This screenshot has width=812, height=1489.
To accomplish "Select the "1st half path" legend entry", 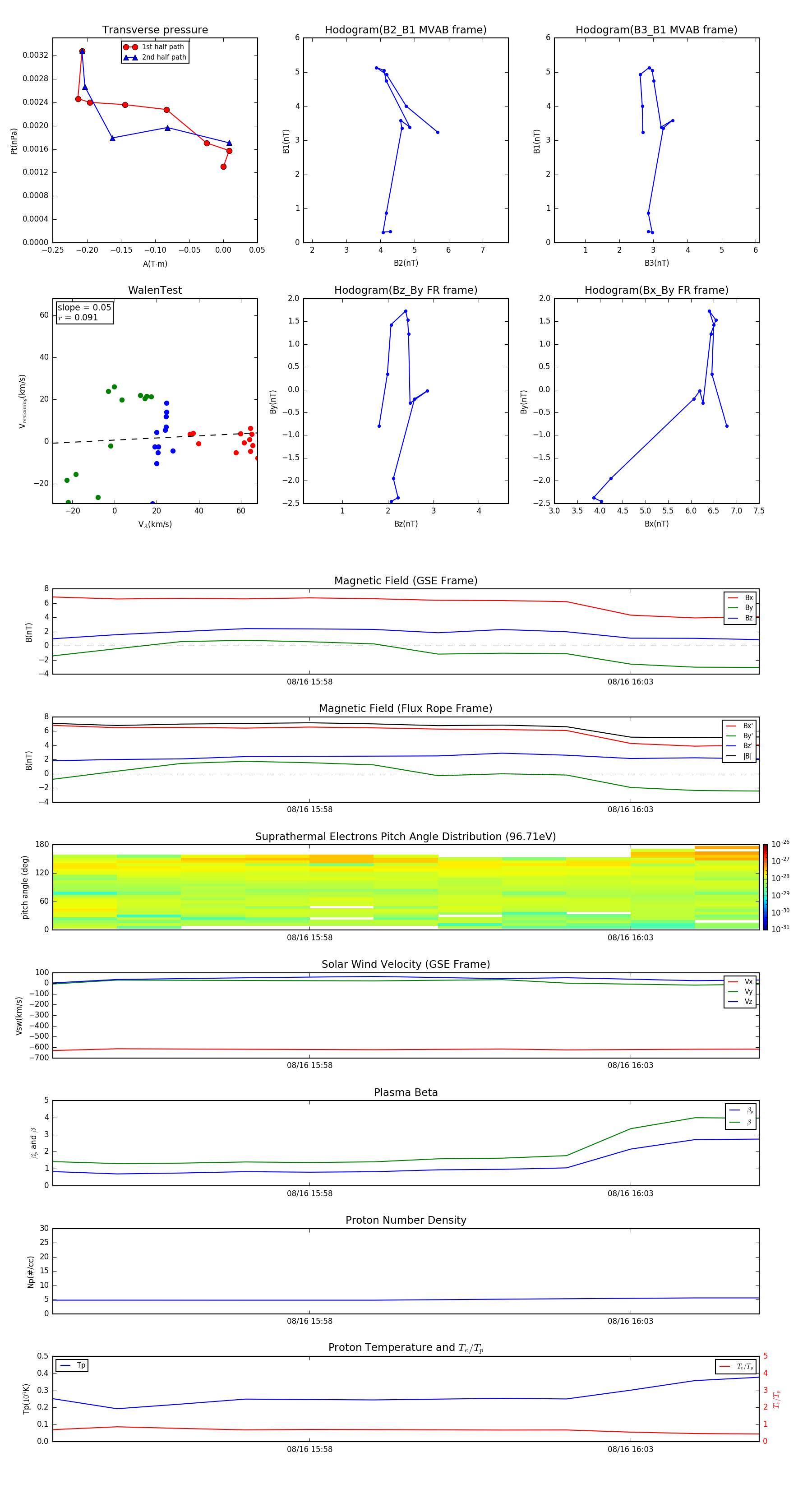I will [x=154, y=47].
